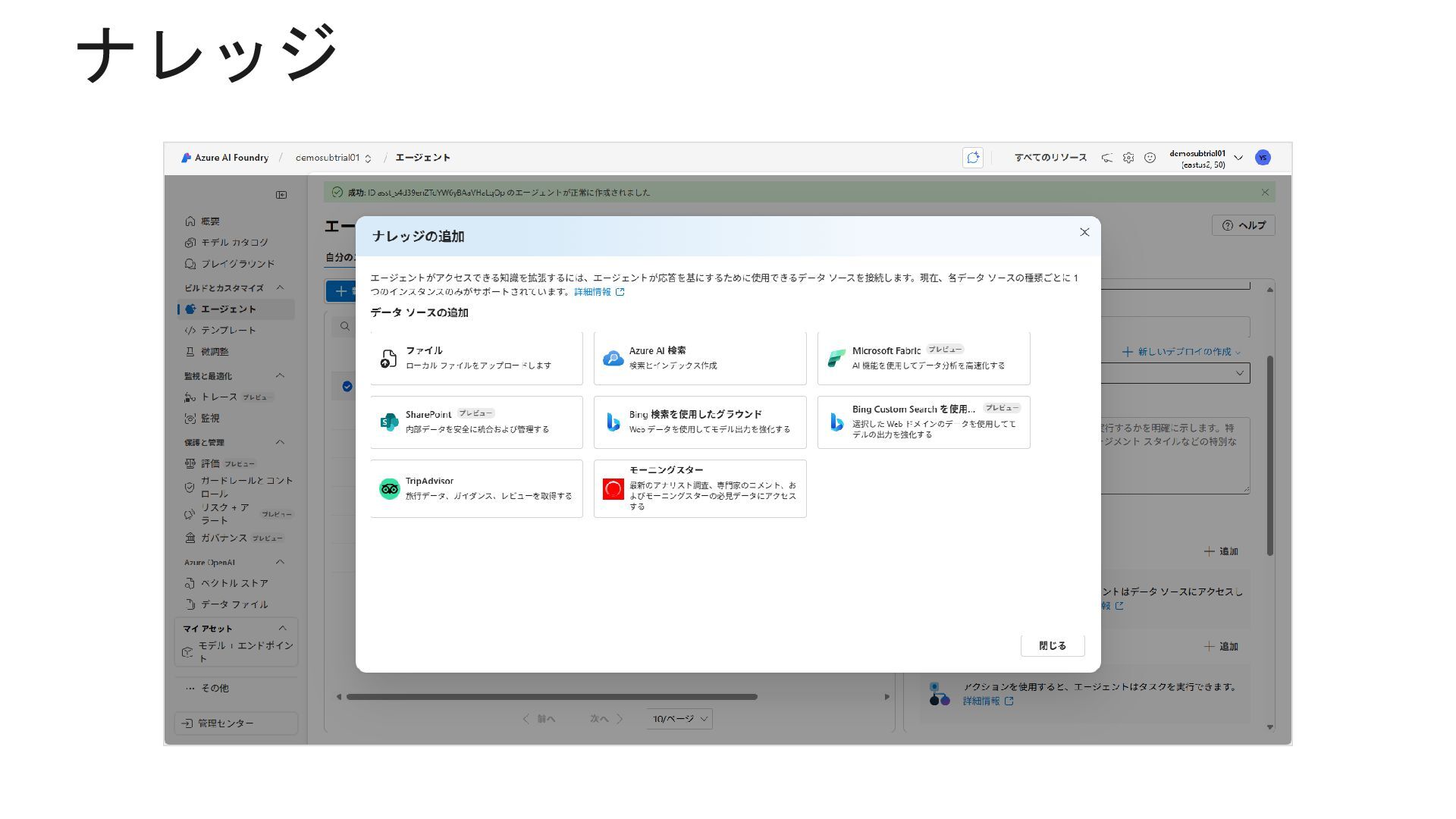
Task: Collapse the Azure OpenAI section
Action: click(x=280, y=562)
